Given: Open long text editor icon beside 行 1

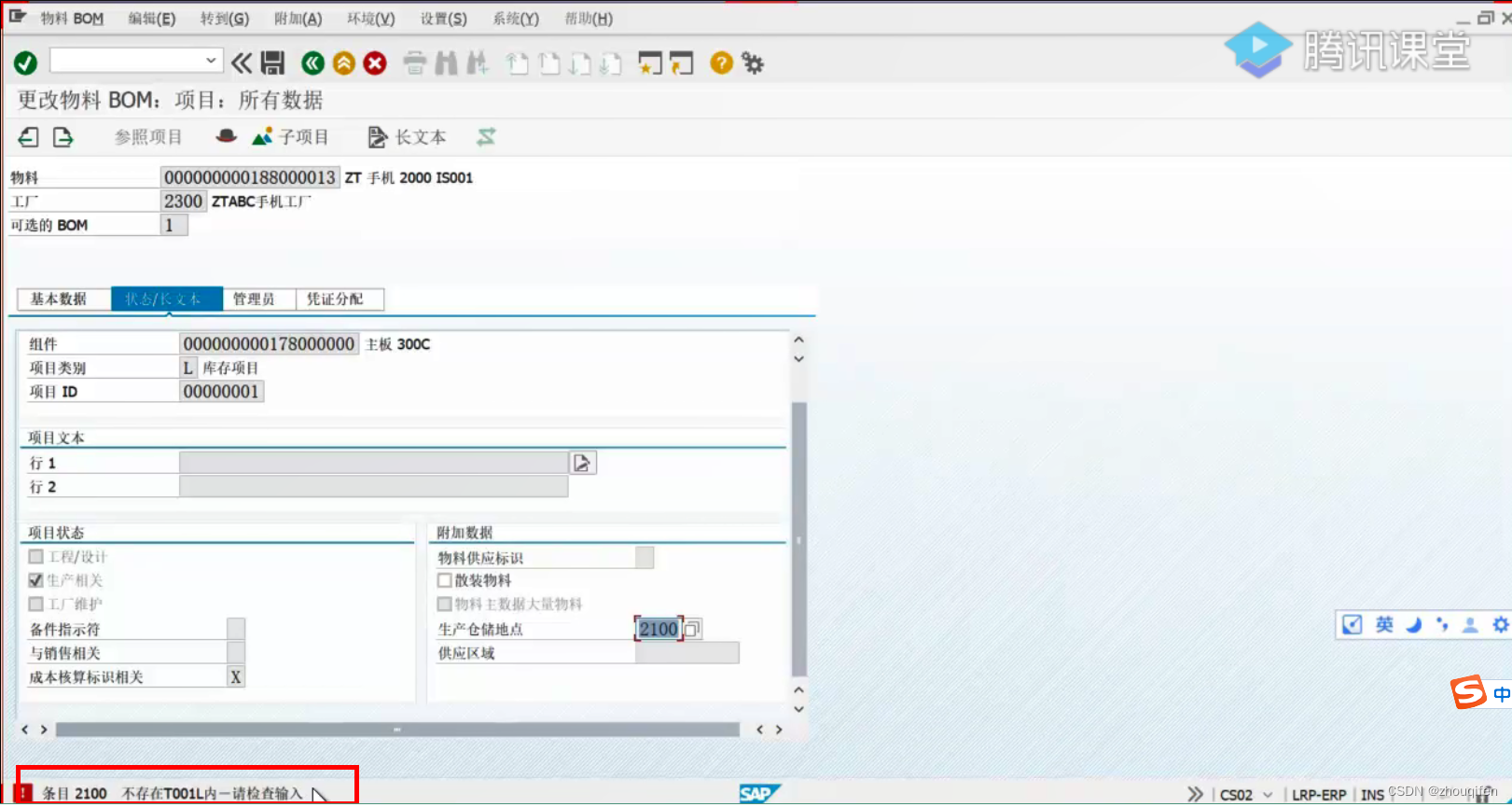Looking at the screenshot, I should coord(582,463).
